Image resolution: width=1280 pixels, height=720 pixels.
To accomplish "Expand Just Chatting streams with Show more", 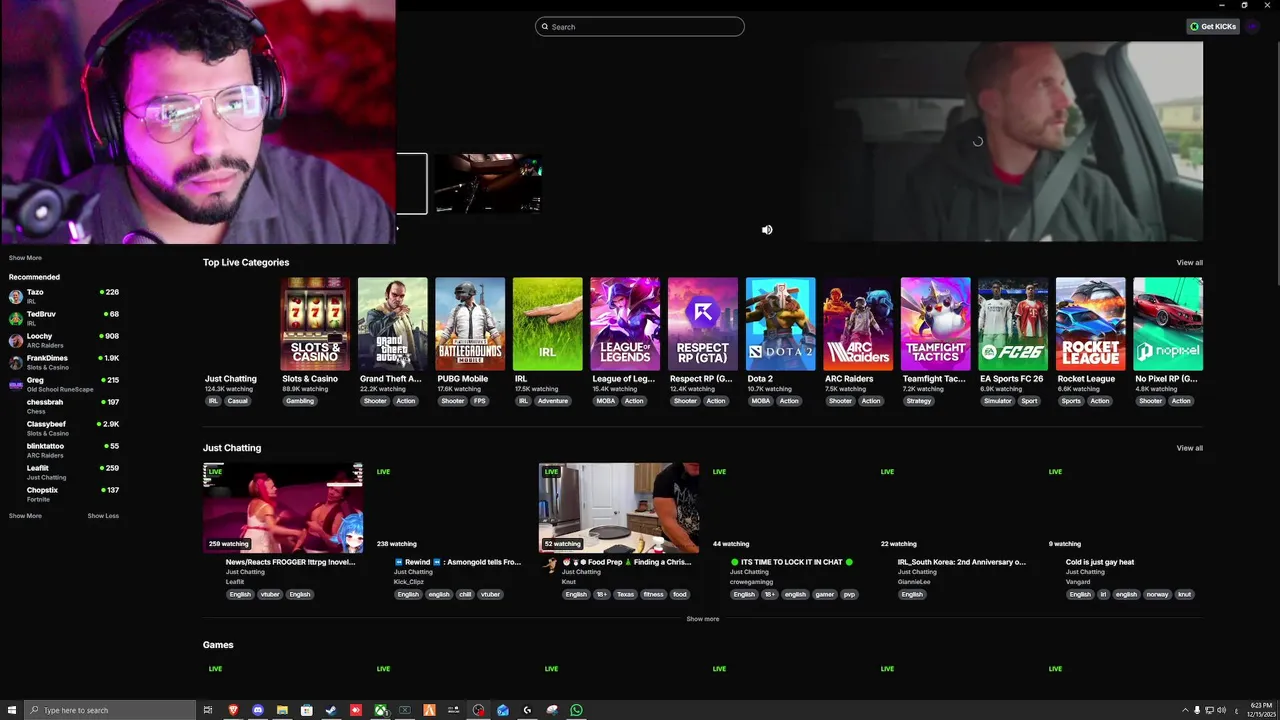I will pyautogui.click(x=703, y=619).
